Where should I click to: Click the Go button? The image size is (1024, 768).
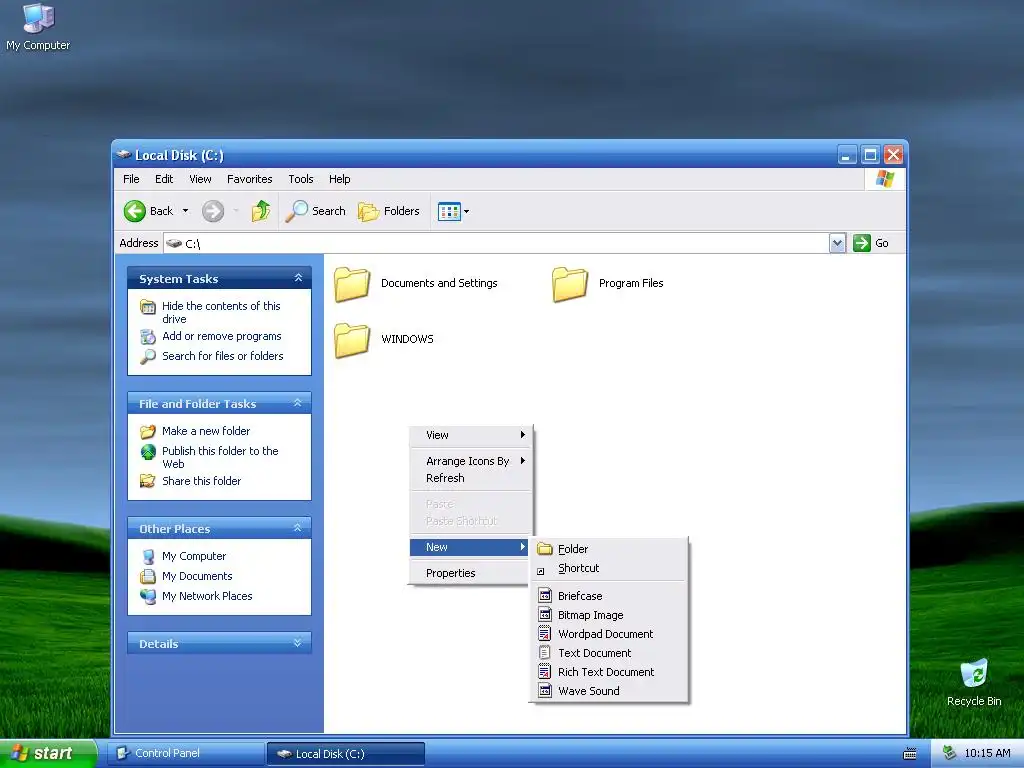tap(871, 244)
